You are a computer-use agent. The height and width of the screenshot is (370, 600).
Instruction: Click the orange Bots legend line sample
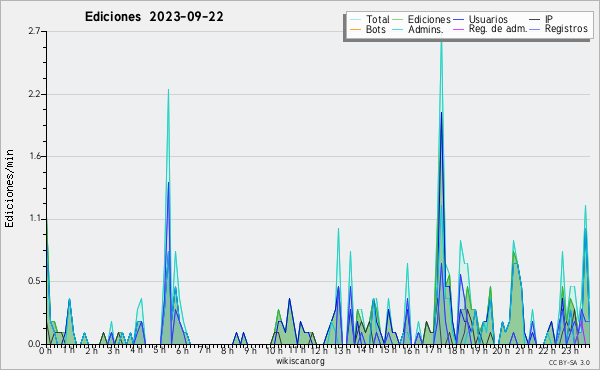pos(355,29)
